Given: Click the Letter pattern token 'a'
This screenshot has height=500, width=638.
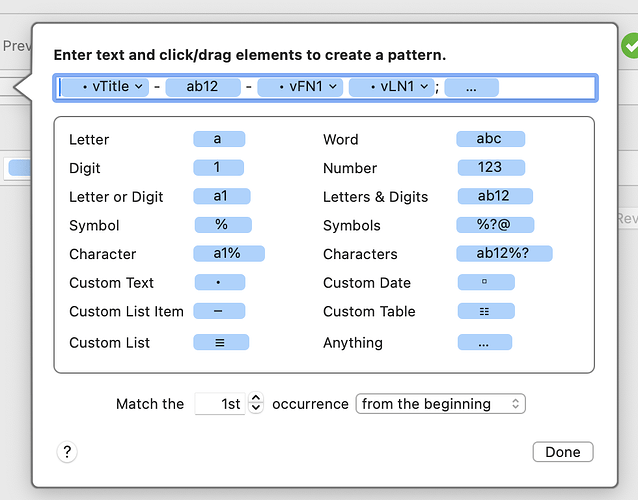Looking at the screenshot, I should [x=219, y=140].
